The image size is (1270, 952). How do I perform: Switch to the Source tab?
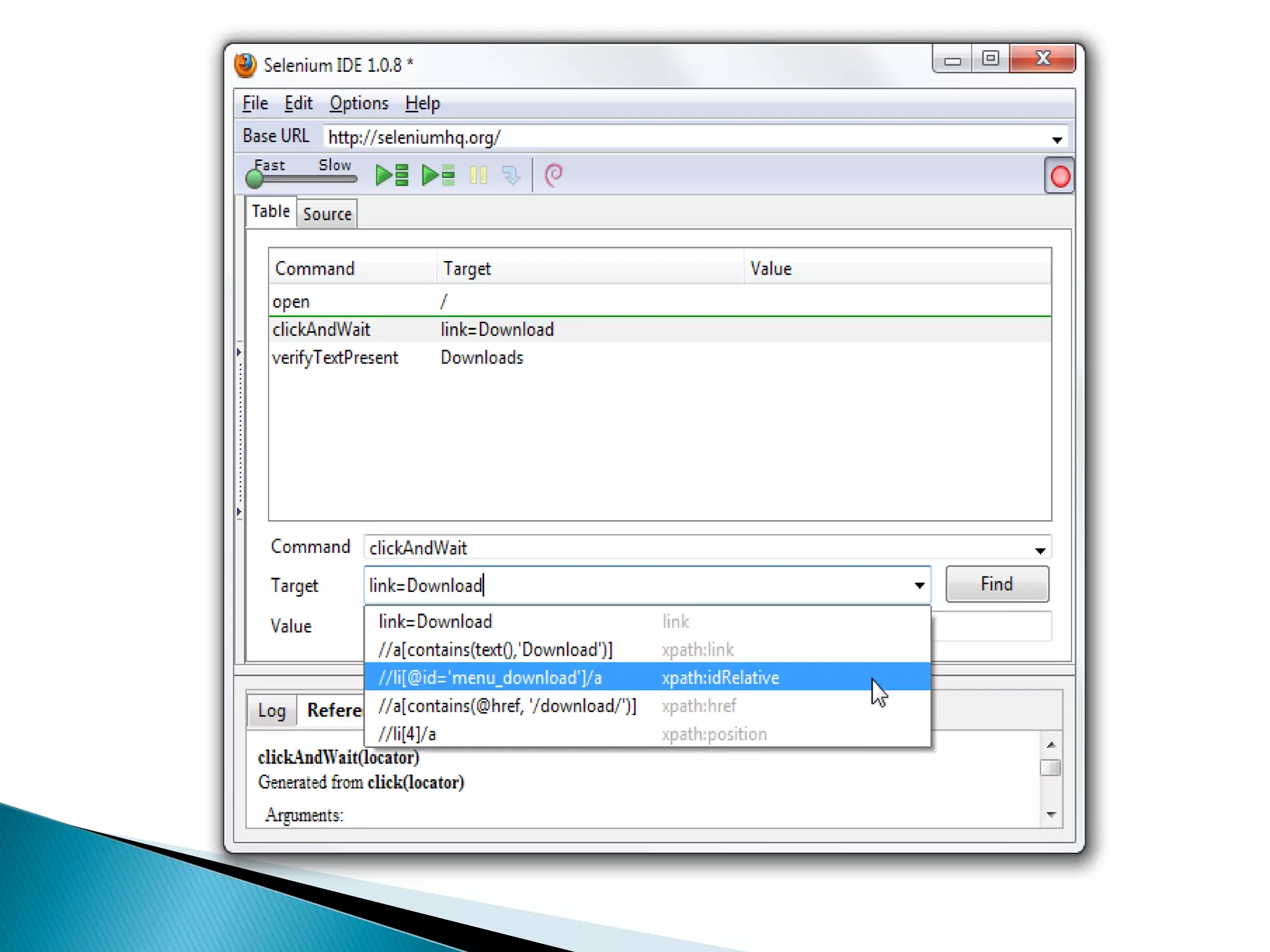tap(327, 214)
